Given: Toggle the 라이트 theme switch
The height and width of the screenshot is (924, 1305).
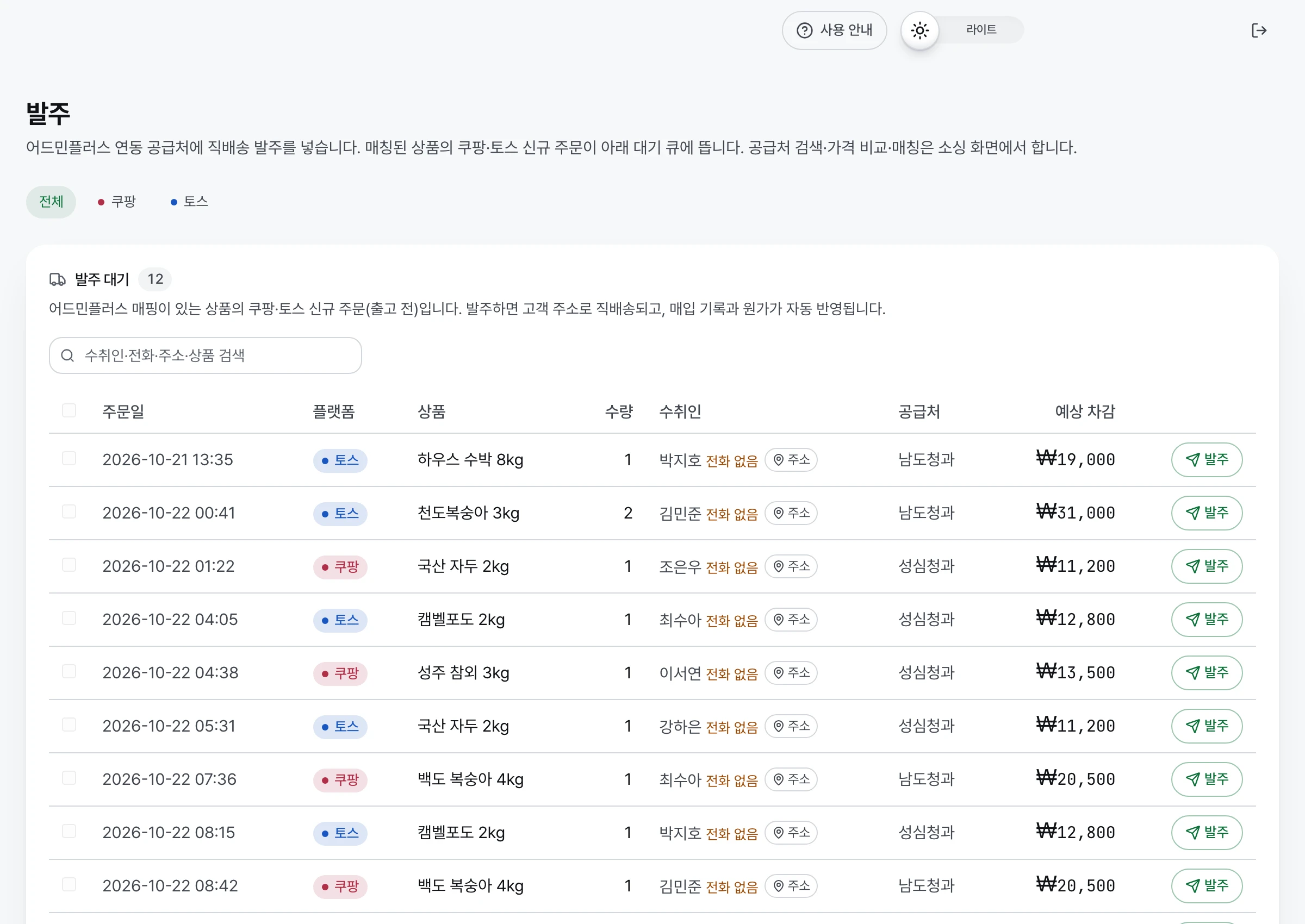Looking at the screenshot, I should click(x=962, y=30).
